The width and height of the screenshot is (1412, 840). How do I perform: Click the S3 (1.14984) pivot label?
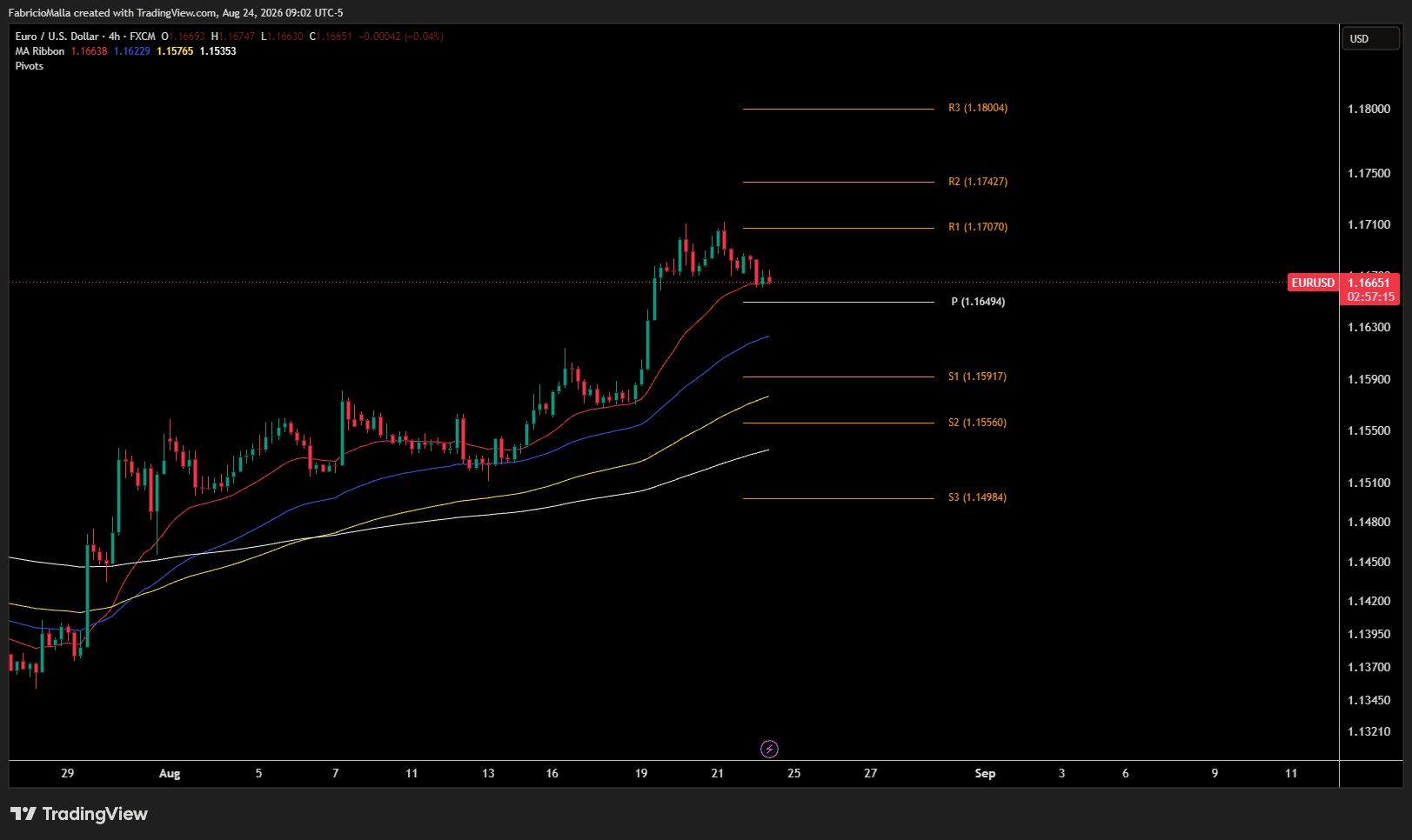pos(977,497)
